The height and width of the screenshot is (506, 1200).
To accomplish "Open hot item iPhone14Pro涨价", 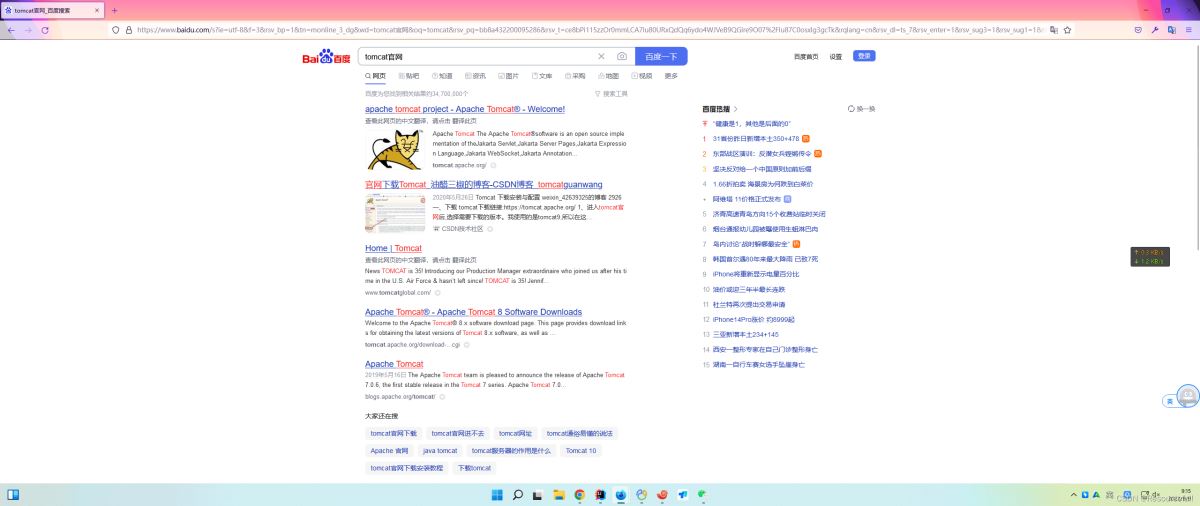I will pyautogui.click(x=756, y=319).
